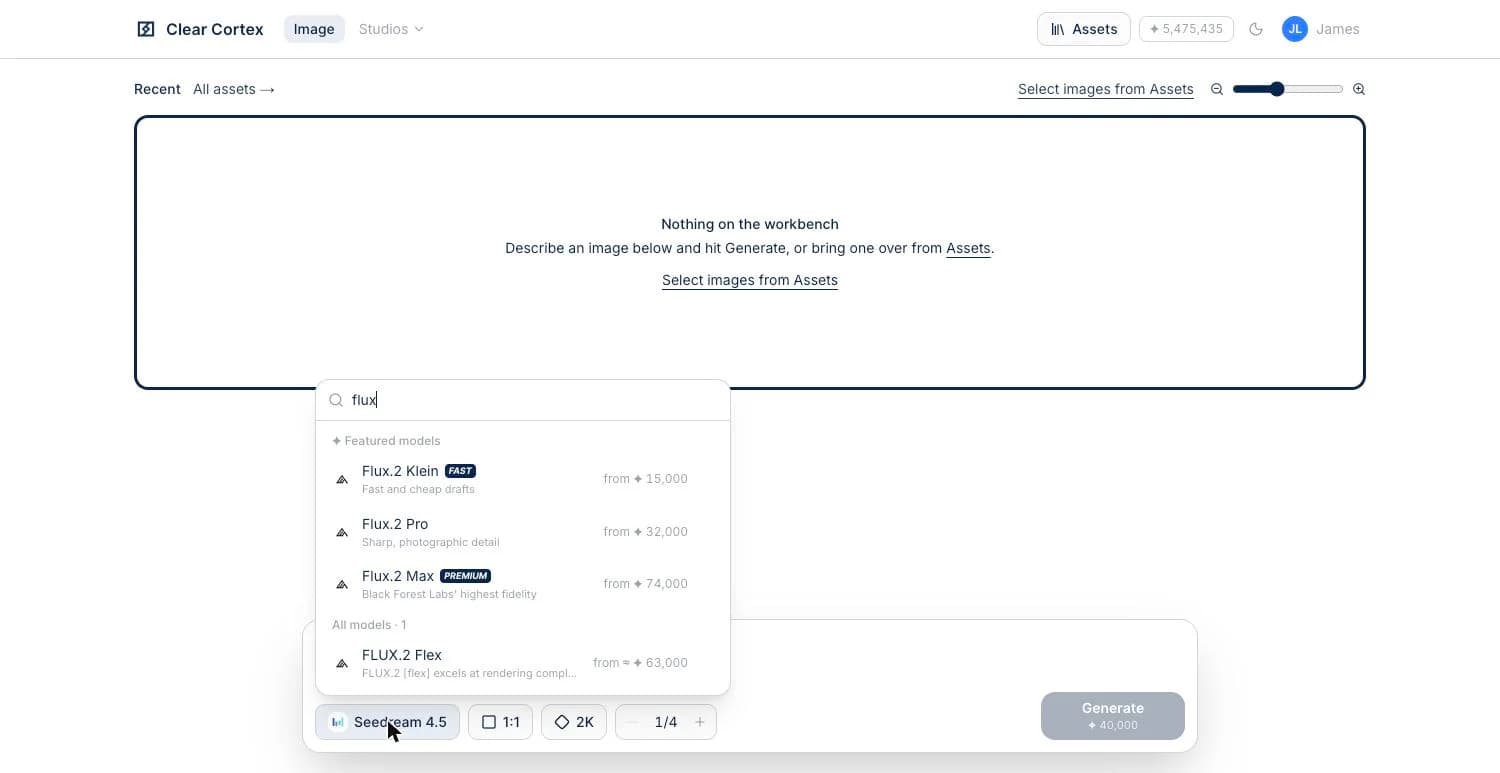Image resolution: width=1500 pixels, height=773 pixels.
Task: Click the FLUX.2 Flex model icon
Action: coord(342,663)
